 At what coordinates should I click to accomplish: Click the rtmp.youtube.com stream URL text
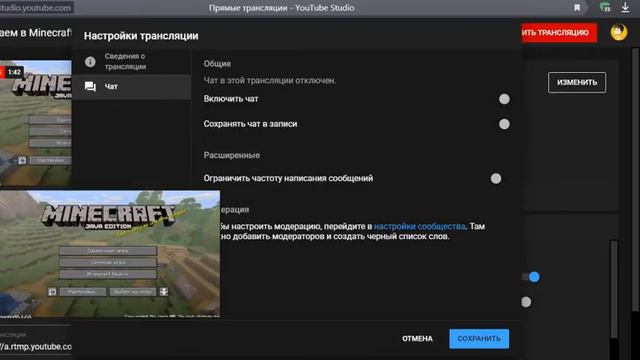pyautogui.click(x=36, y=347)
